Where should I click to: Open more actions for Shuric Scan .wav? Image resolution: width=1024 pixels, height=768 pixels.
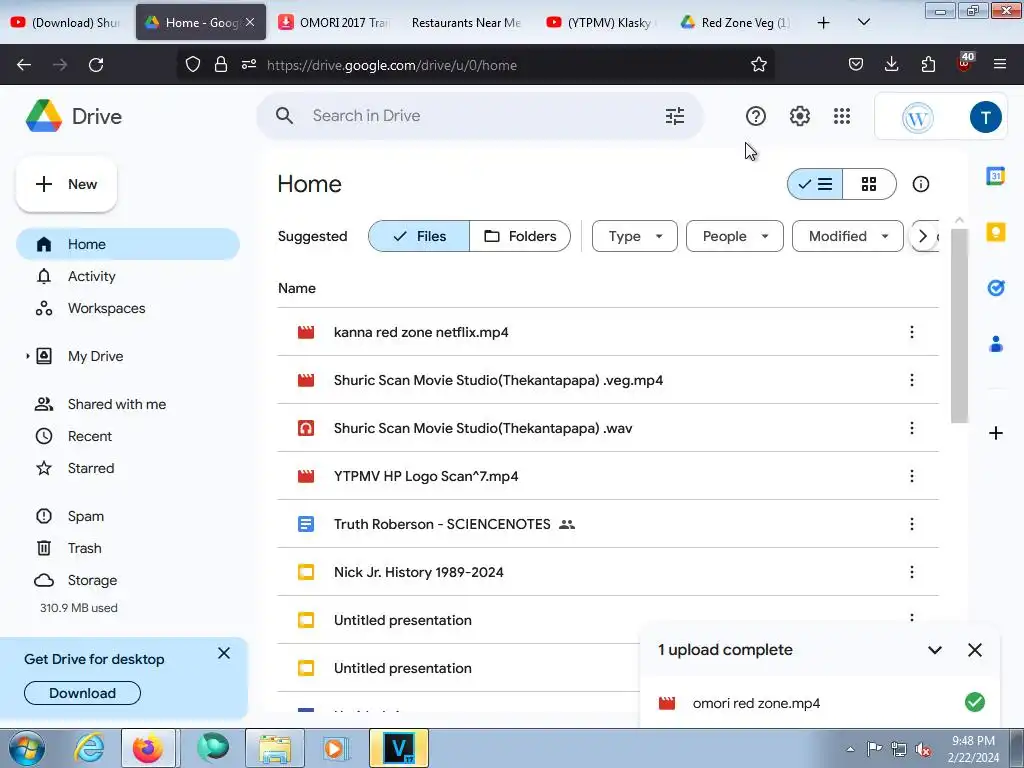[912, 428]
